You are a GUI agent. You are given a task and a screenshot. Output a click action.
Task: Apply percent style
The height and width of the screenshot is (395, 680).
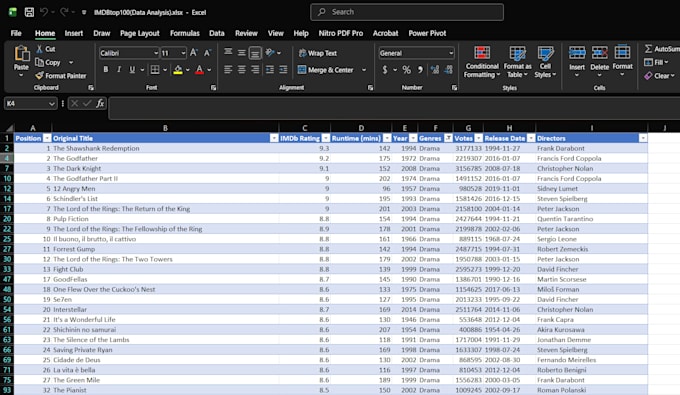[406, 69]
